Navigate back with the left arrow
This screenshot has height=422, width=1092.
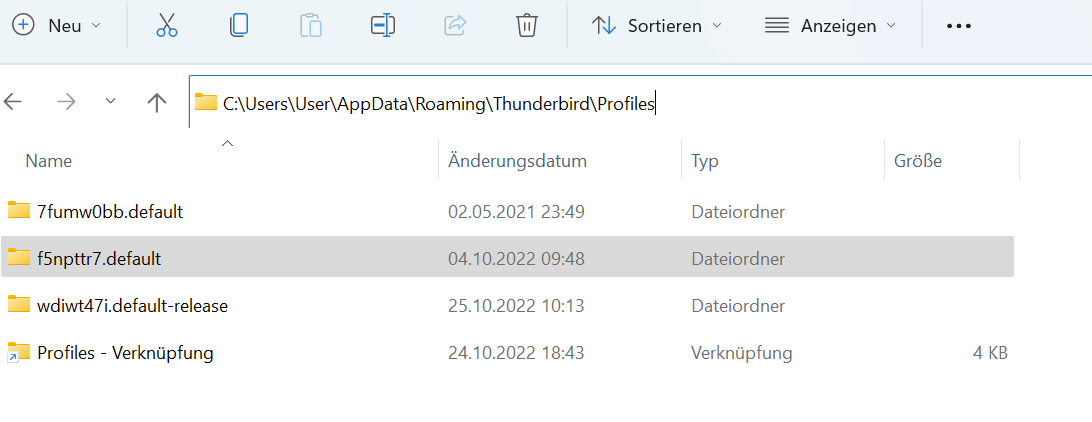pyautogui.click(x=14, y=102)
